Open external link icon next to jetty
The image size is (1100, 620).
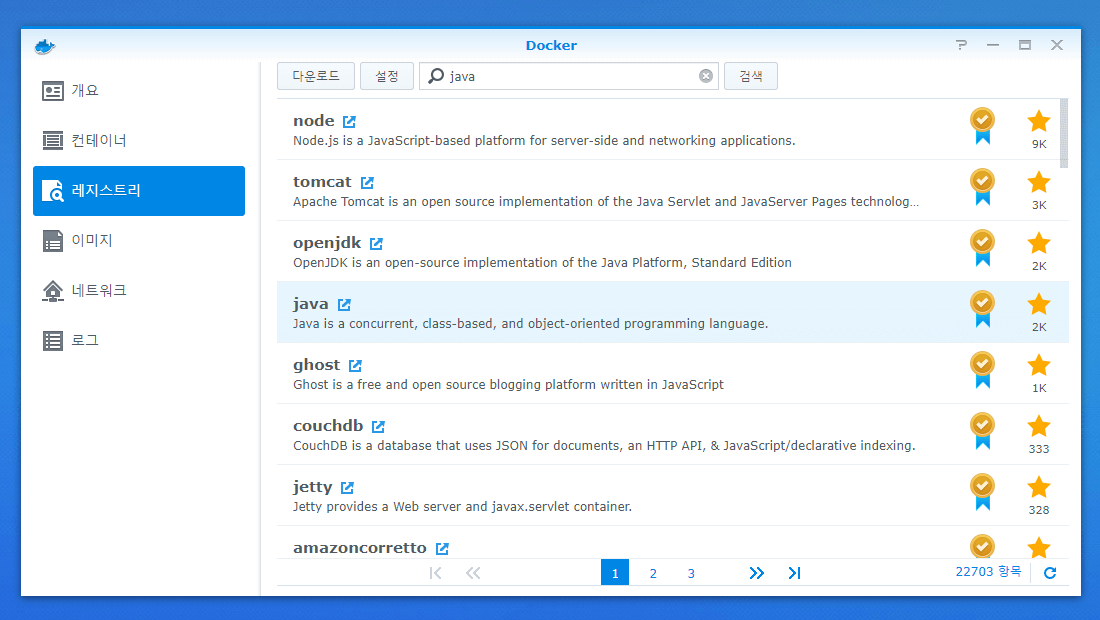point(347,487)
